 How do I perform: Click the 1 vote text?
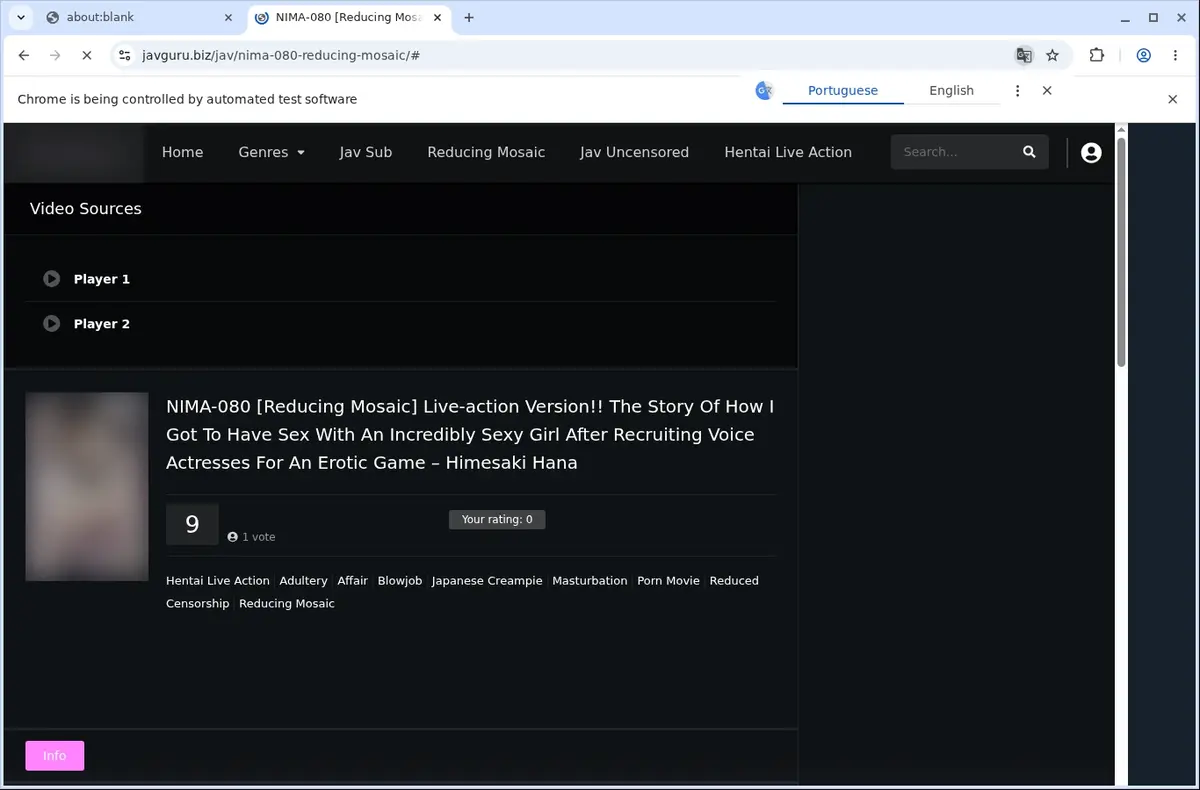click(x=258, y=537)
